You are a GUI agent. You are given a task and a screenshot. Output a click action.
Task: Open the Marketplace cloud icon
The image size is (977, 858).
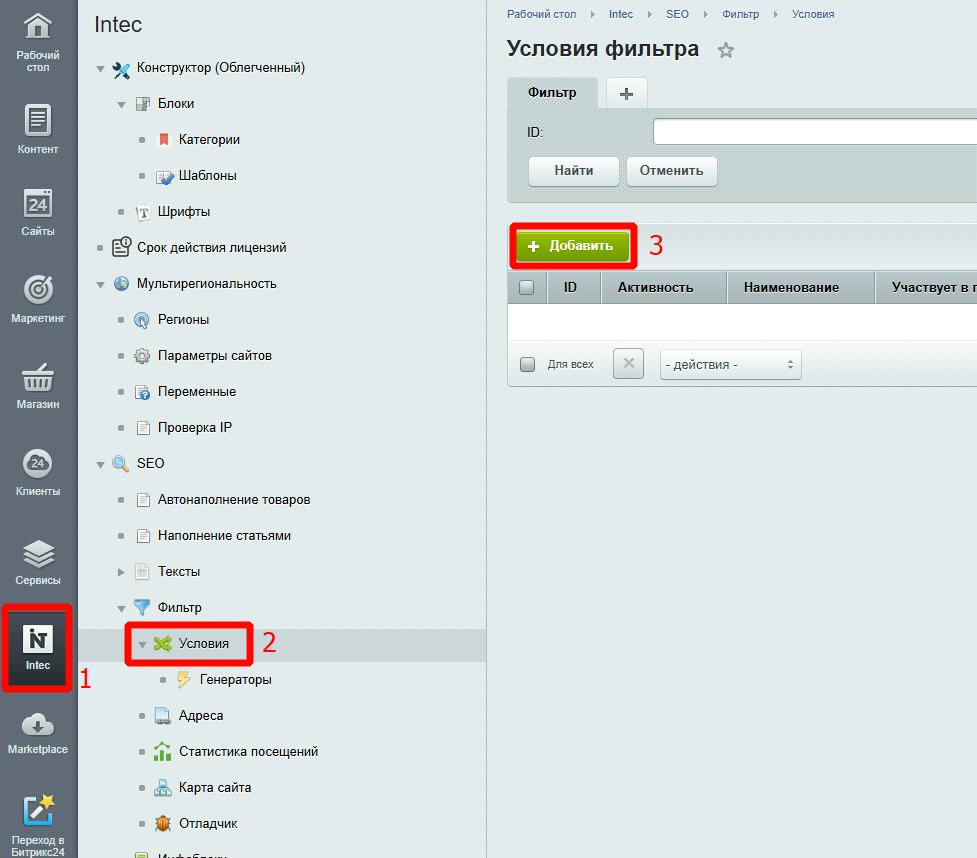38,726
